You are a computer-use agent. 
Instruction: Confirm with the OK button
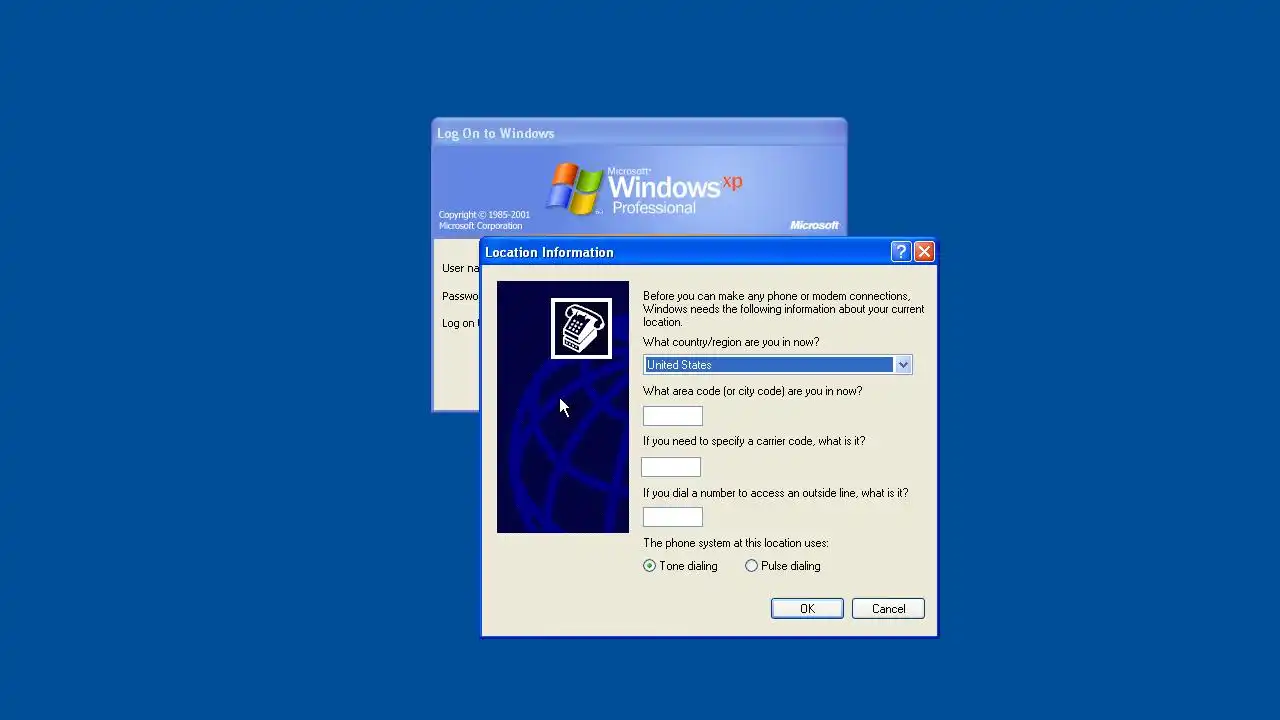click(807, 609)
